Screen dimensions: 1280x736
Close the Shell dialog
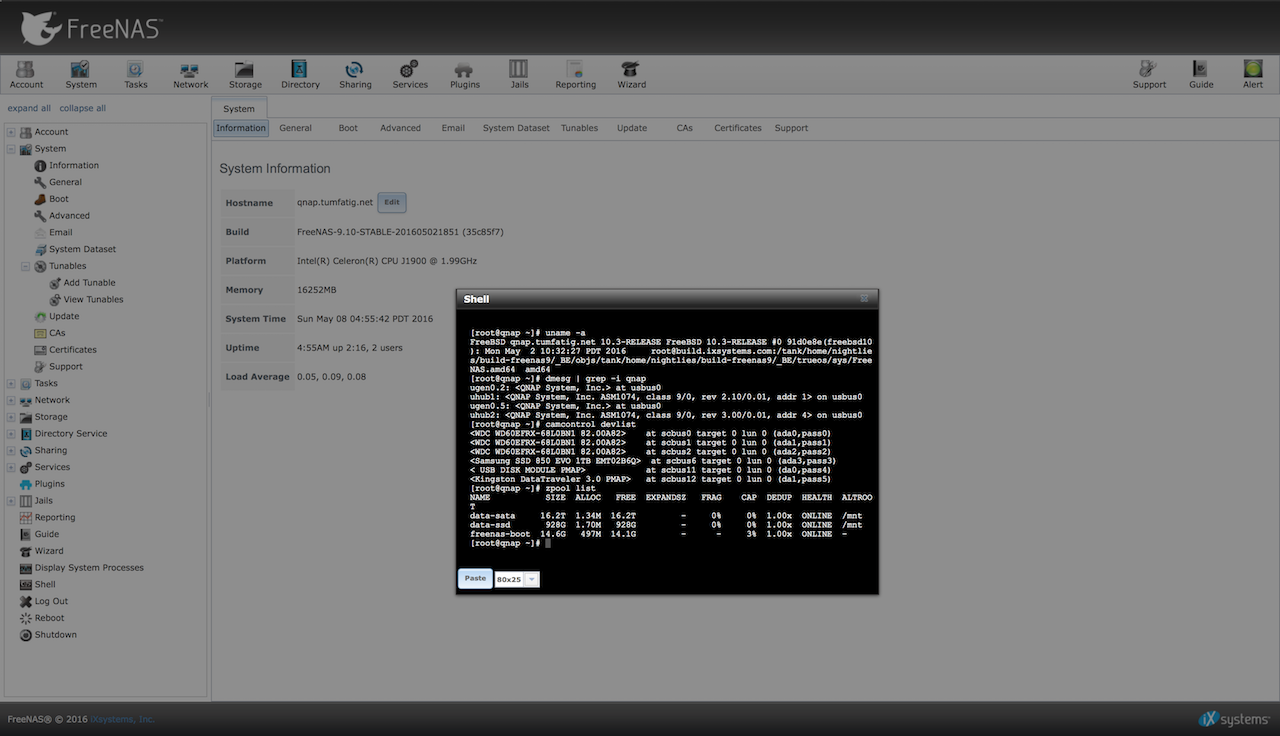(x=865, y=298)
